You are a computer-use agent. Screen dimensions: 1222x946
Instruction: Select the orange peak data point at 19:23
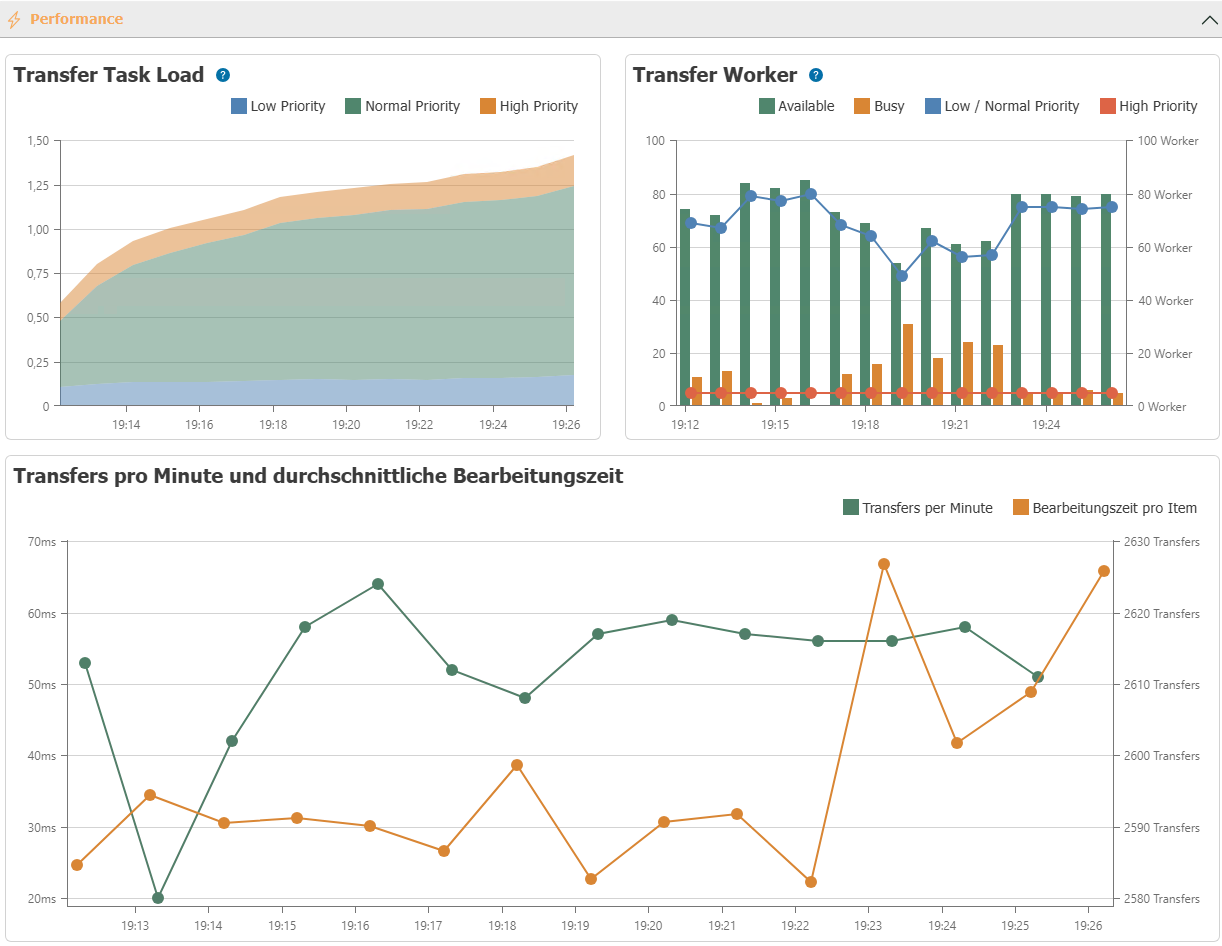pyautogui.click(x=884, y=564)
